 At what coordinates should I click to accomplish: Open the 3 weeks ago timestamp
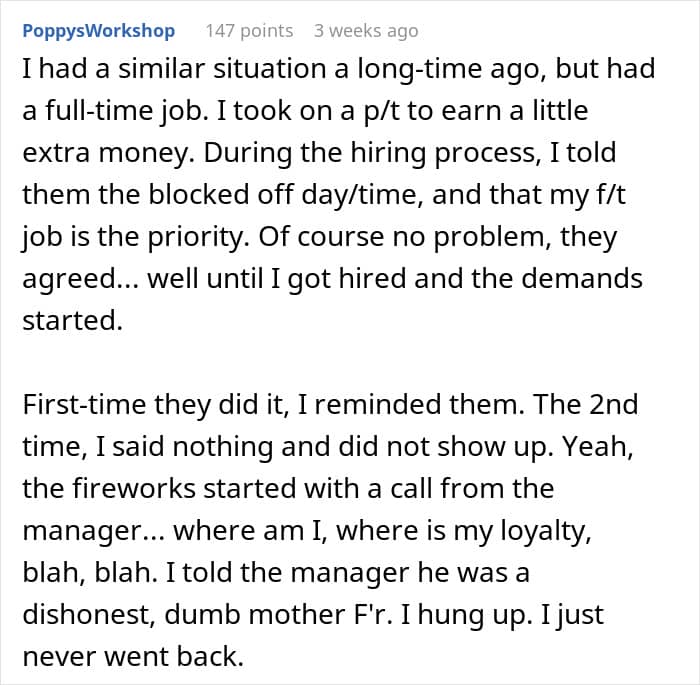[366, 31]
